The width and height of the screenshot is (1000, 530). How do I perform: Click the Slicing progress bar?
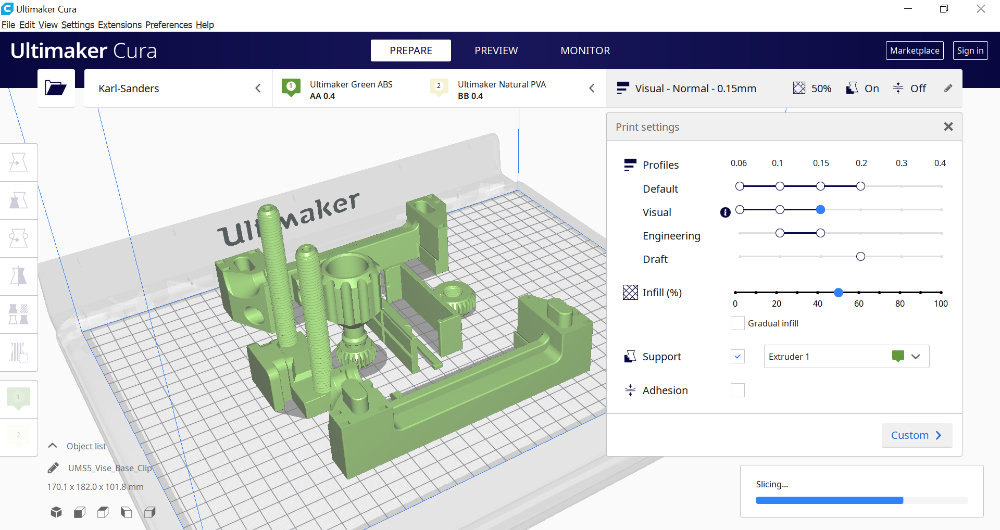[862, 500]
